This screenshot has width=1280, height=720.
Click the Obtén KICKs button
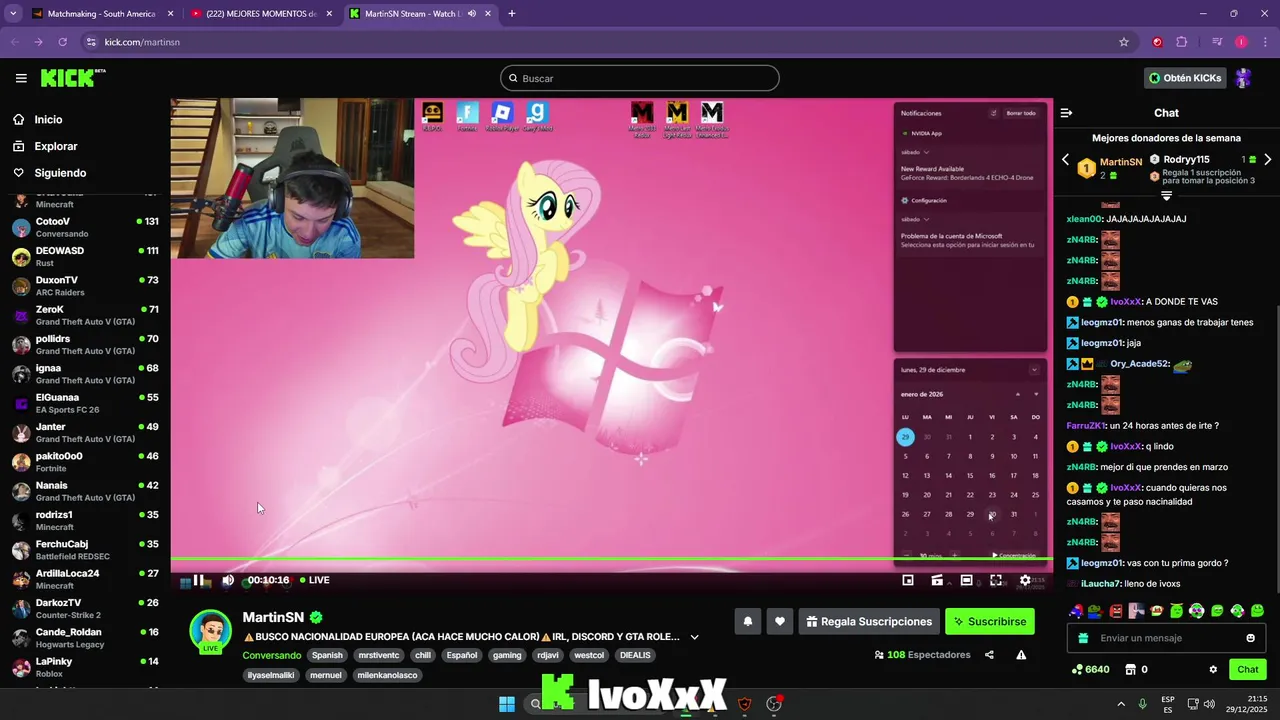click(1185, 78)
